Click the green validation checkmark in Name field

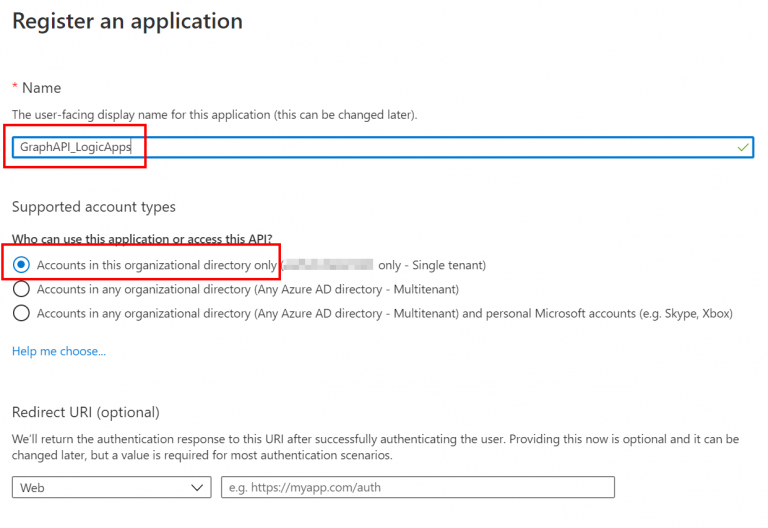click(743, 147)
